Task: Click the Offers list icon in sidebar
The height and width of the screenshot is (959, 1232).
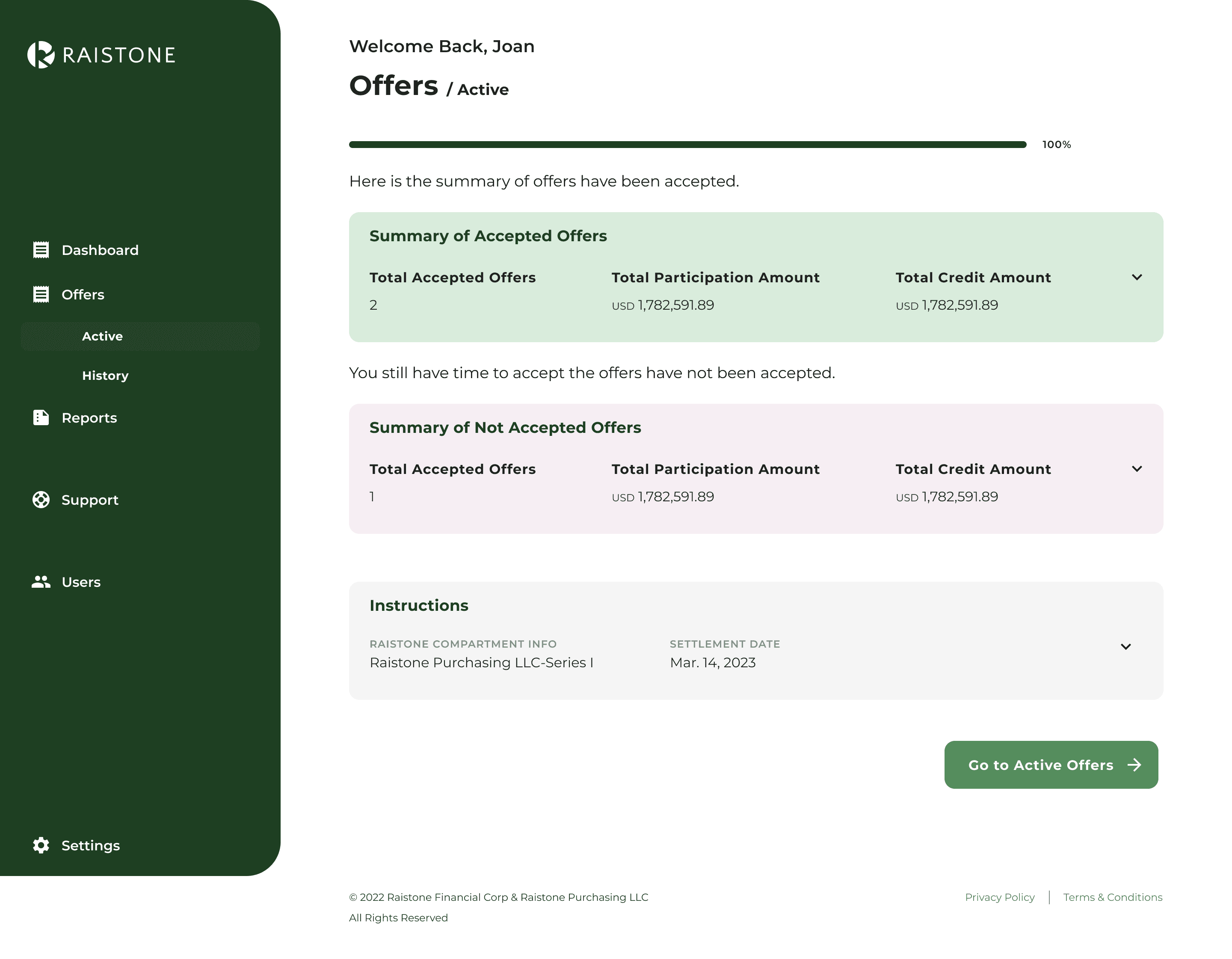Action: pos(41,294)
